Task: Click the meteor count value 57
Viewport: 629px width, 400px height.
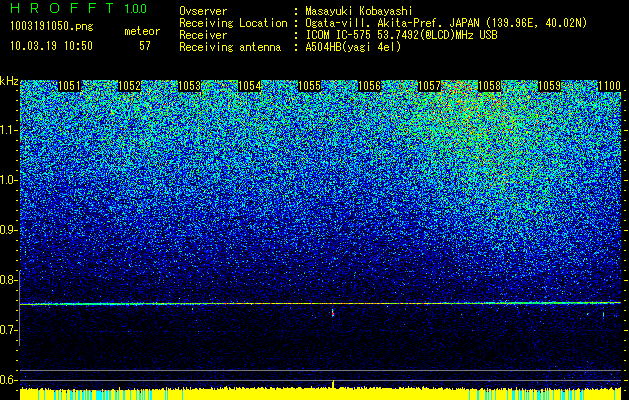Action: (x=145, y=46)
